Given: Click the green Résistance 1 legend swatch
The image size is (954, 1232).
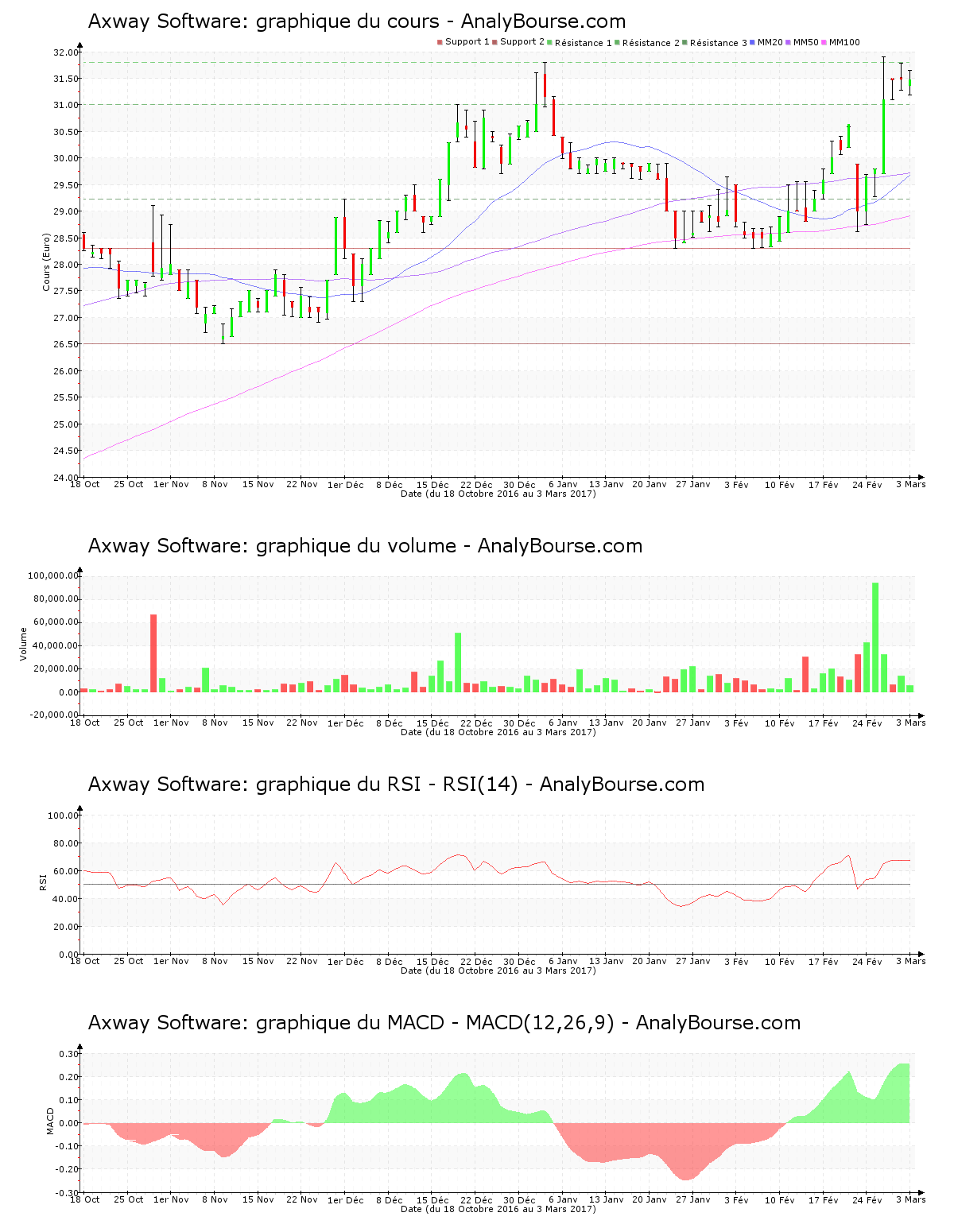Looking at the screenshot, I should (549, 42).
